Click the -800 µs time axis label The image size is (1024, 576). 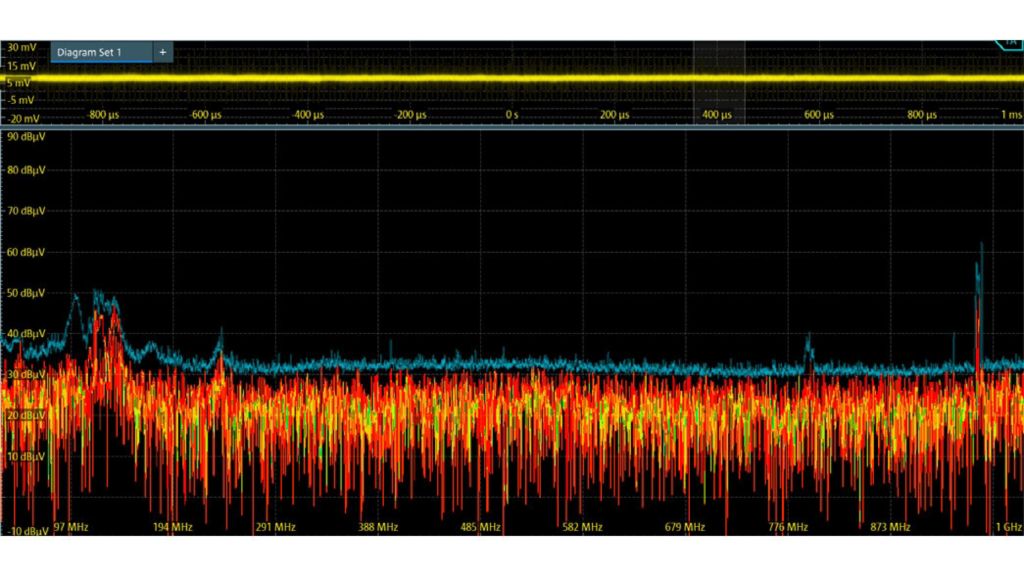(103, 115)
